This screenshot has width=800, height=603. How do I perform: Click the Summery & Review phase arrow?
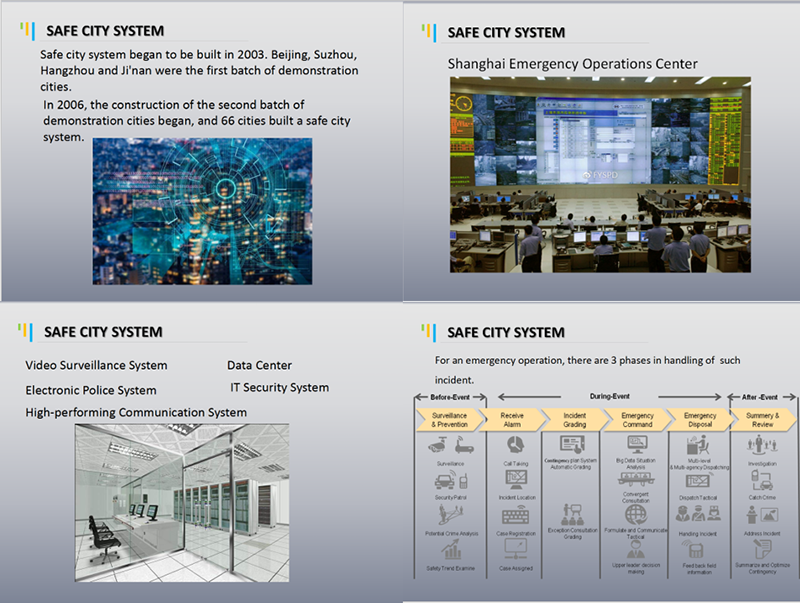(763, 420)
